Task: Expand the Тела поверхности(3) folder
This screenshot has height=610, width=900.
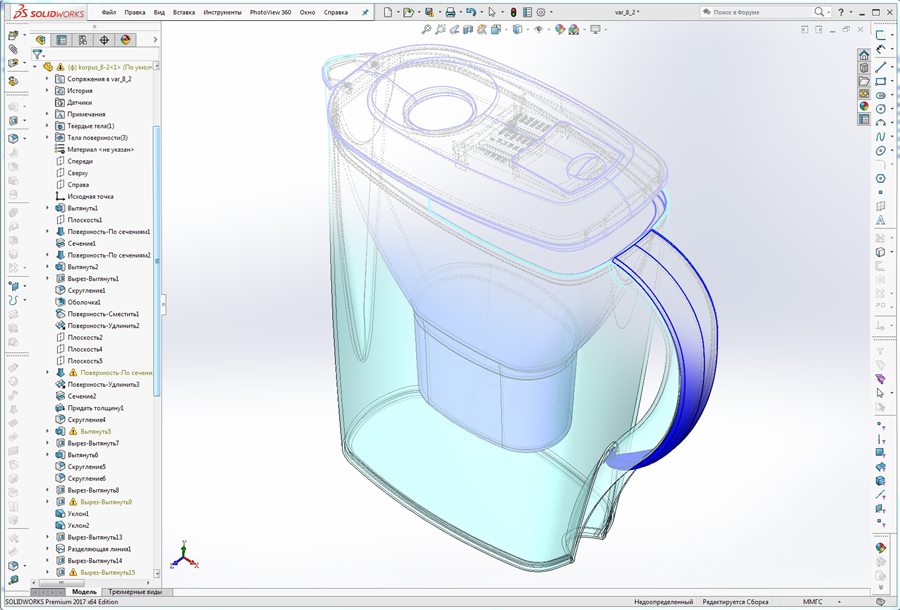Action: click(x=48, y=138)
